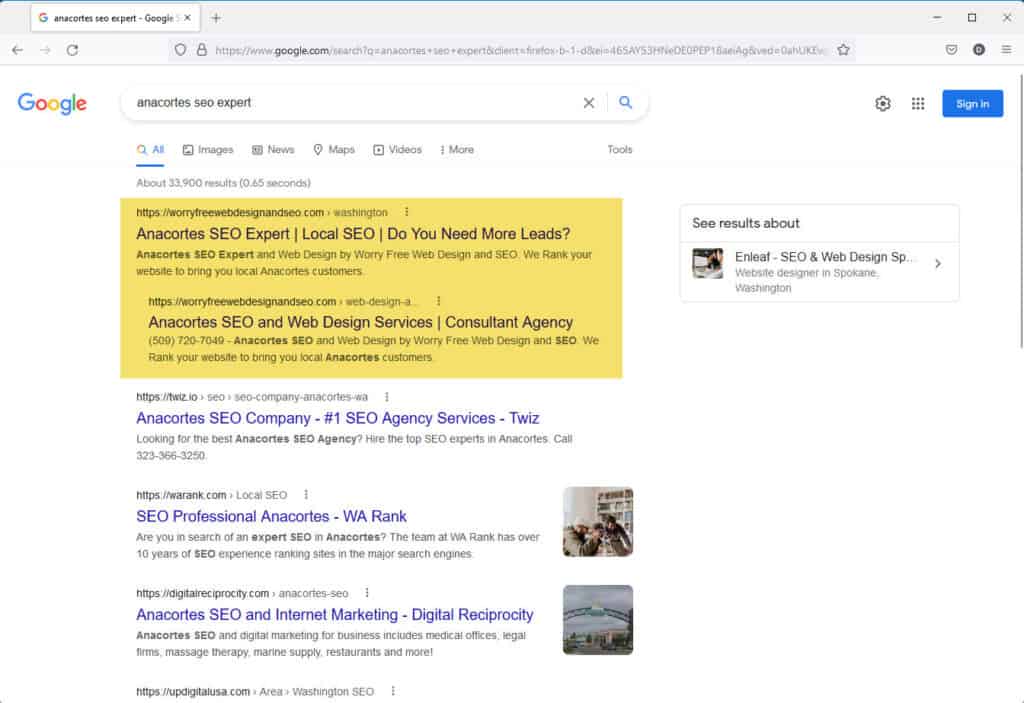1024x703 pixels.
Task: Click the browser forward arrow
Action: pyautogui.click(x=45, y=50)
